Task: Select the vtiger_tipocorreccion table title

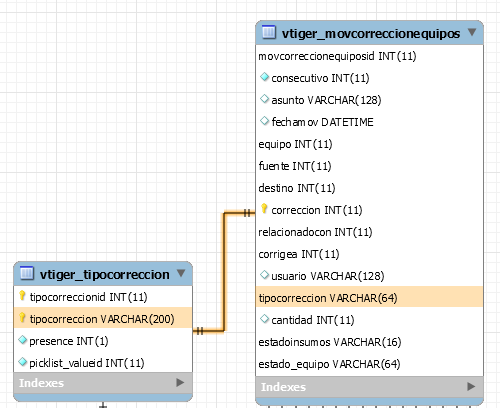Action: (105, 275)
